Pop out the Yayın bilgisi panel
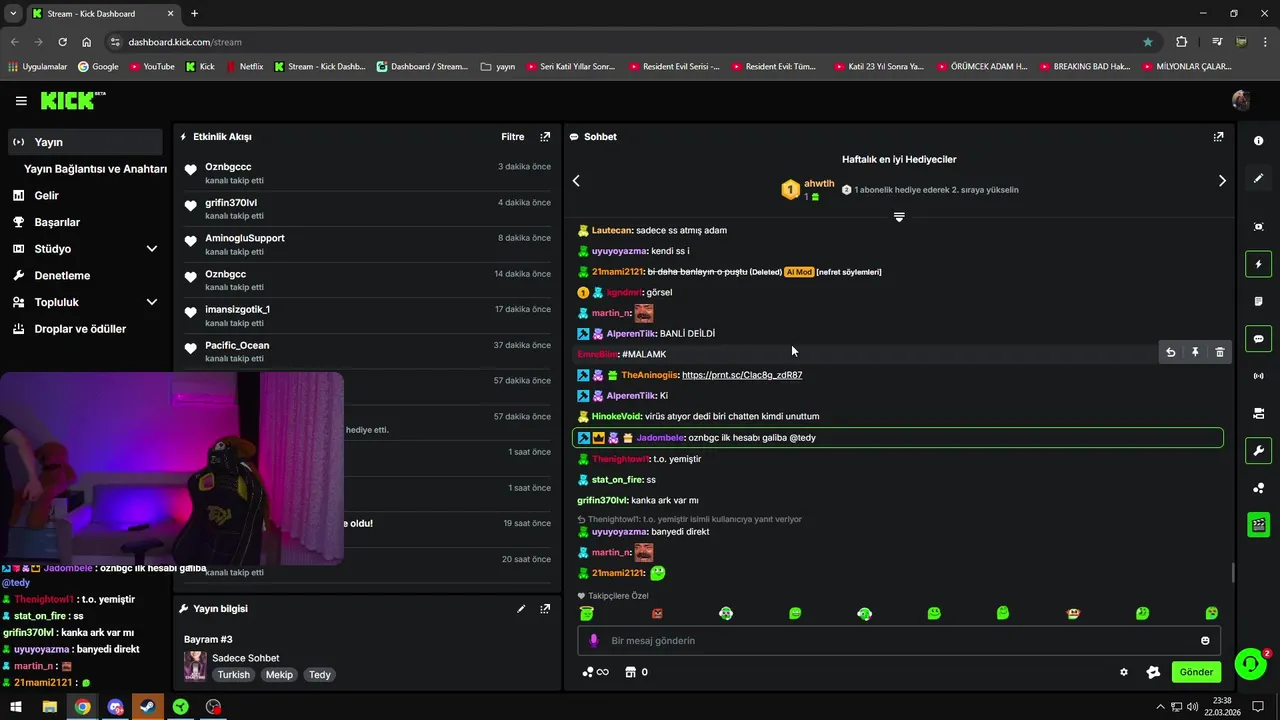The width and height of the screenshot is (1280, 720). coord(545,608)
